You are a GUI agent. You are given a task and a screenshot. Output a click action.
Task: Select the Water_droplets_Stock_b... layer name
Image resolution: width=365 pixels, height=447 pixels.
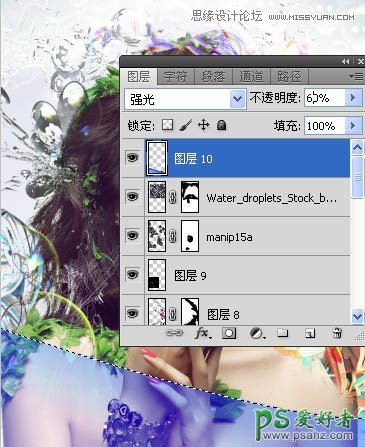click(271, 198)
